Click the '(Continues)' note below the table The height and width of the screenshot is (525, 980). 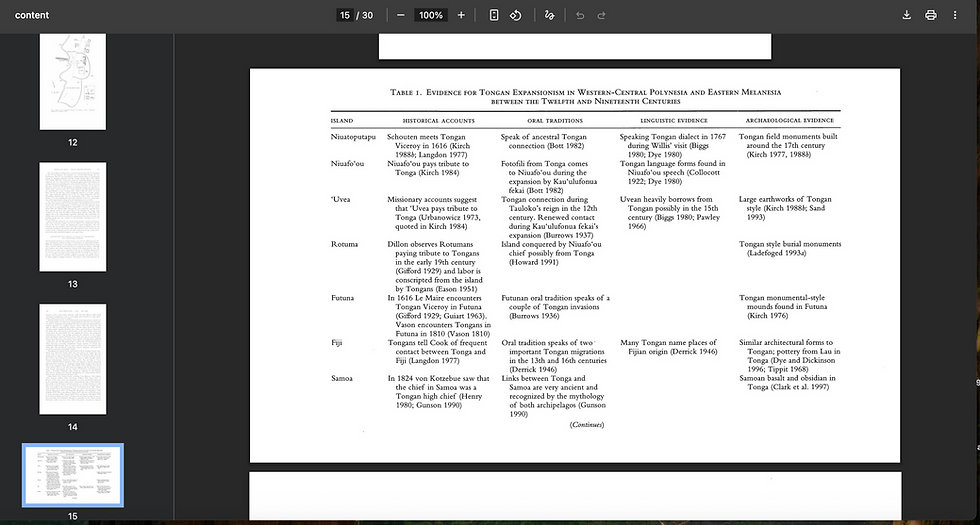click(x=586, y=425)
